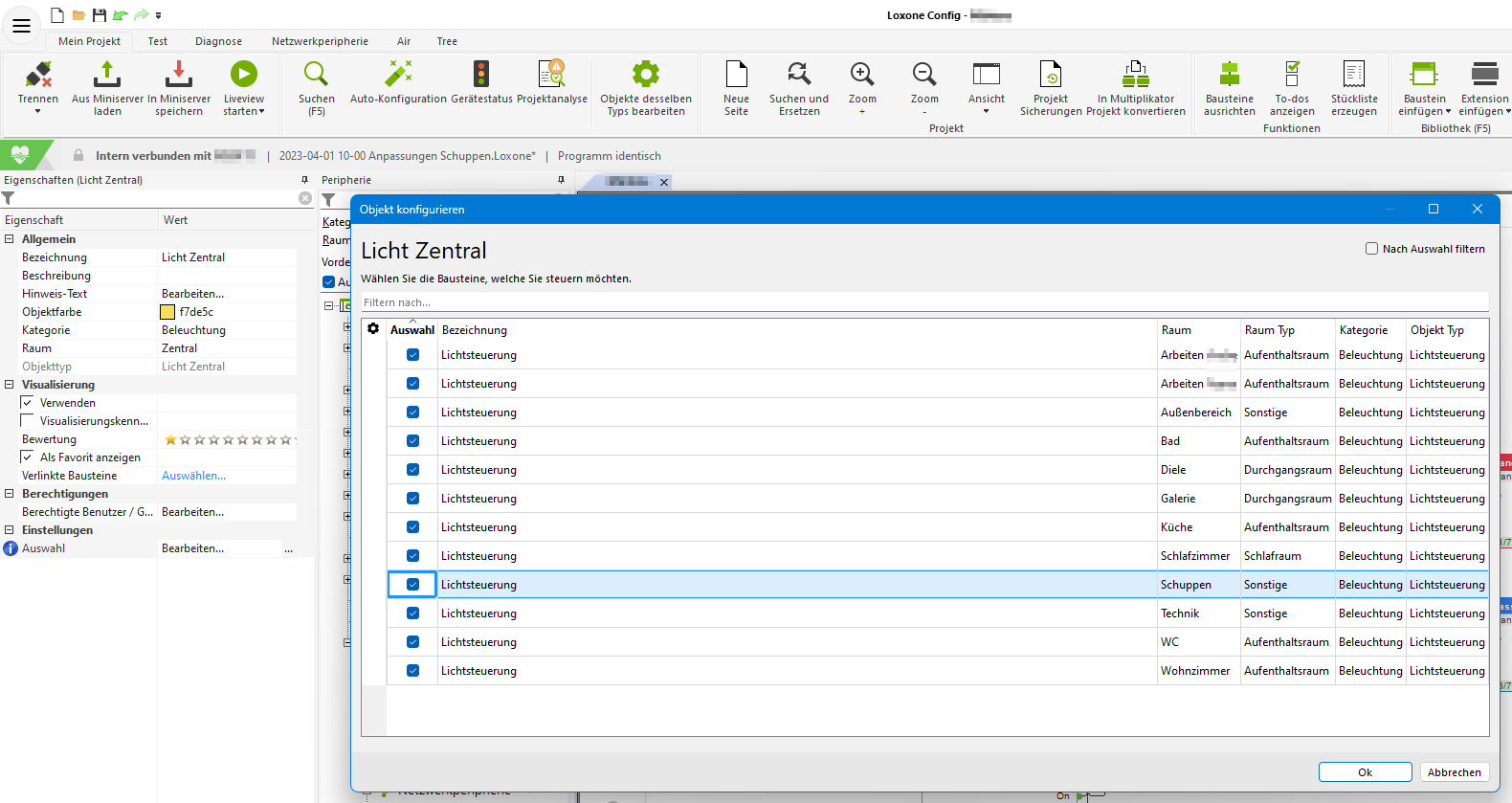Open Projekt Sicherungen backups
Image resolution: width=1512 pixels, height=803 pixels.
click(x=1051, y=88)
